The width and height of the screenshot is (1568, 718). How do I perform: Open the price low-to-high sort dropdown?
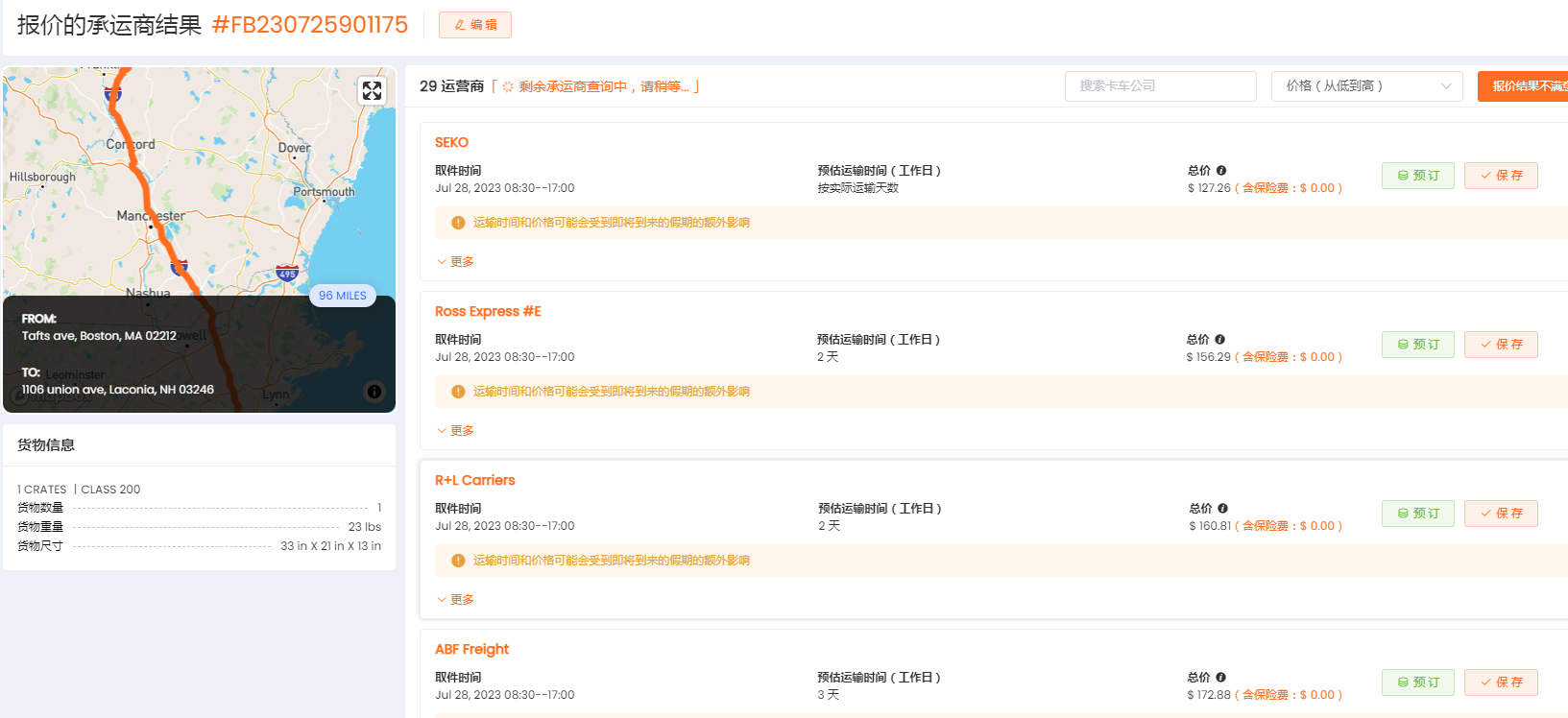(x=1366, y=86)
